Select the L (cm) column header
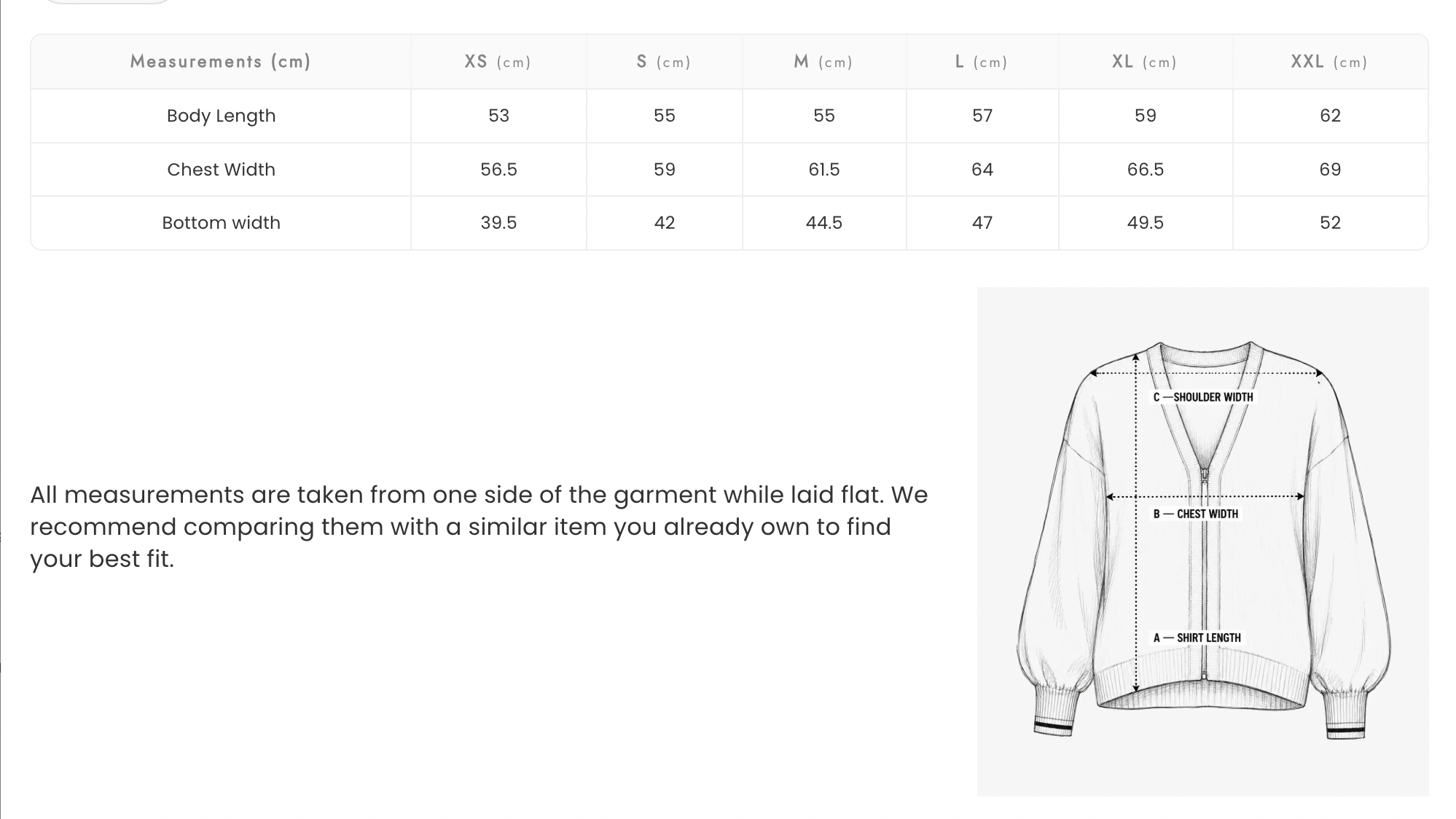 click(982, 62)
